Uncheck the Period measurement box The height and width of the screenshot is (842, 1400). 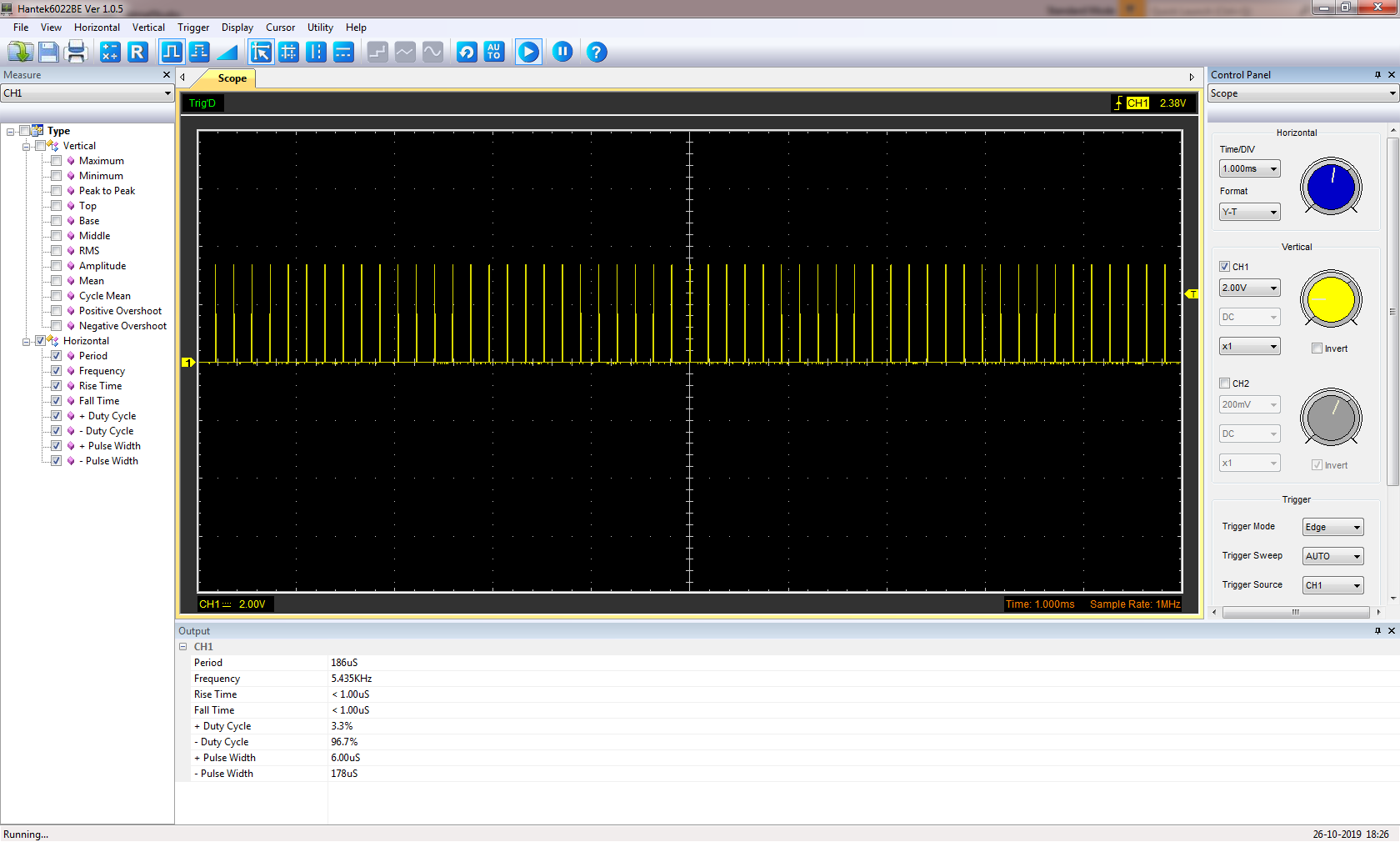pos(56,356)
